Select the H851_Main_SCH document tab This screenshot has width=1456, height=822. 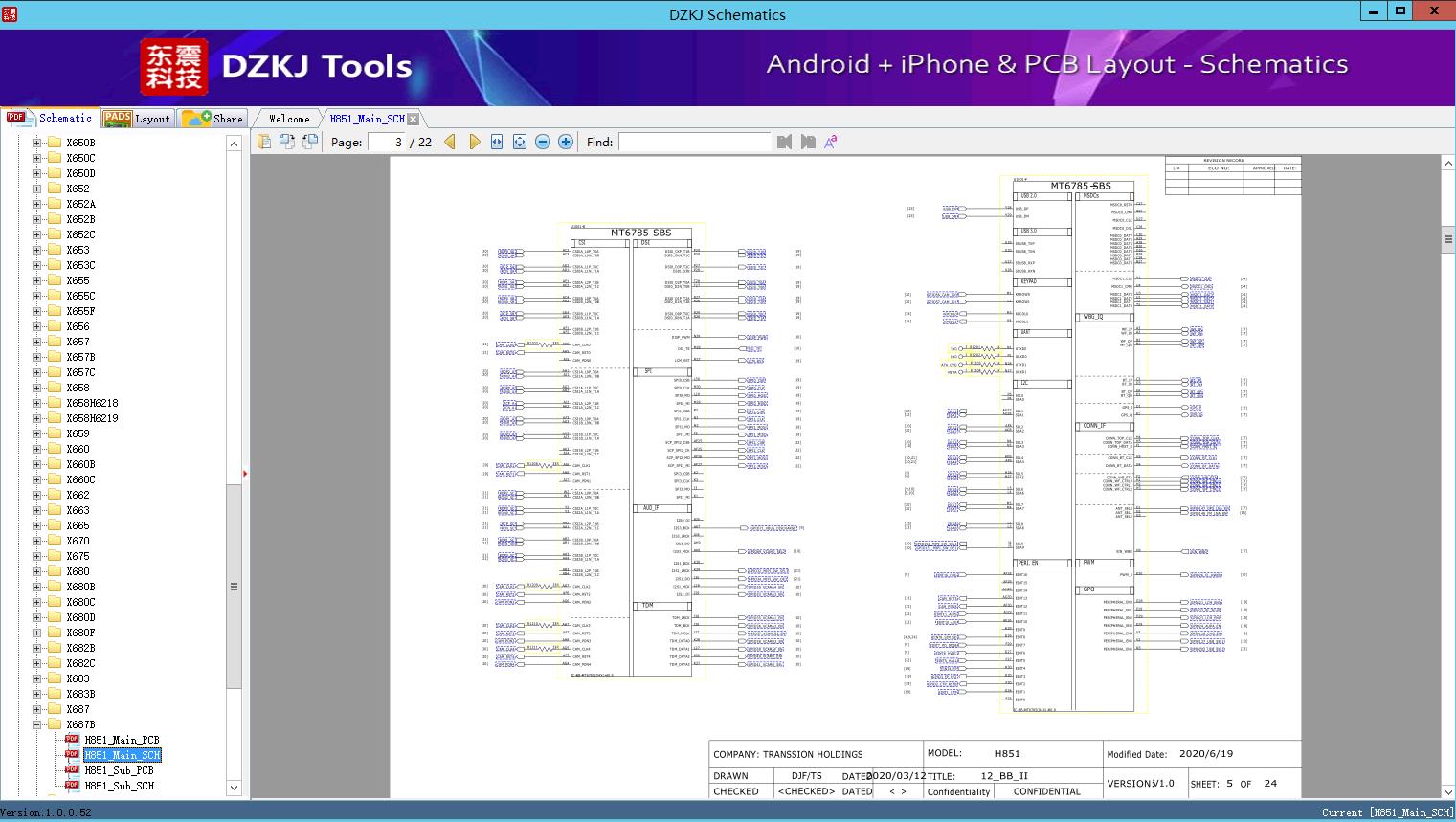(x=368, y=119)
